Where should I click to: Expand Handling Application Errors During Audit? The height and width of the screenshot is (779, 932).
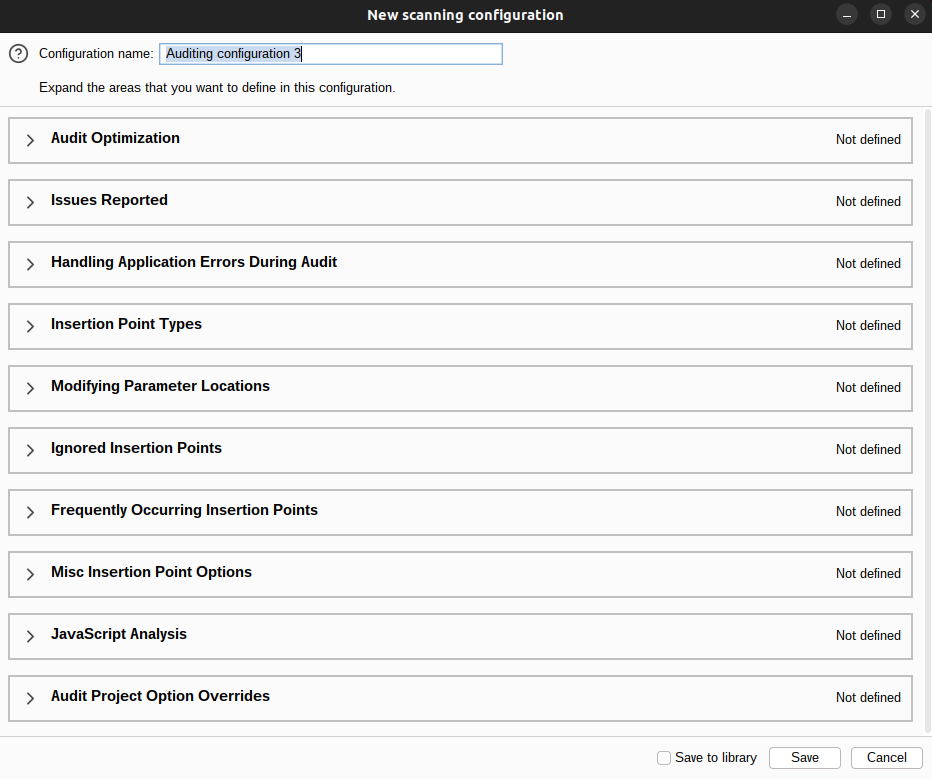29,263
